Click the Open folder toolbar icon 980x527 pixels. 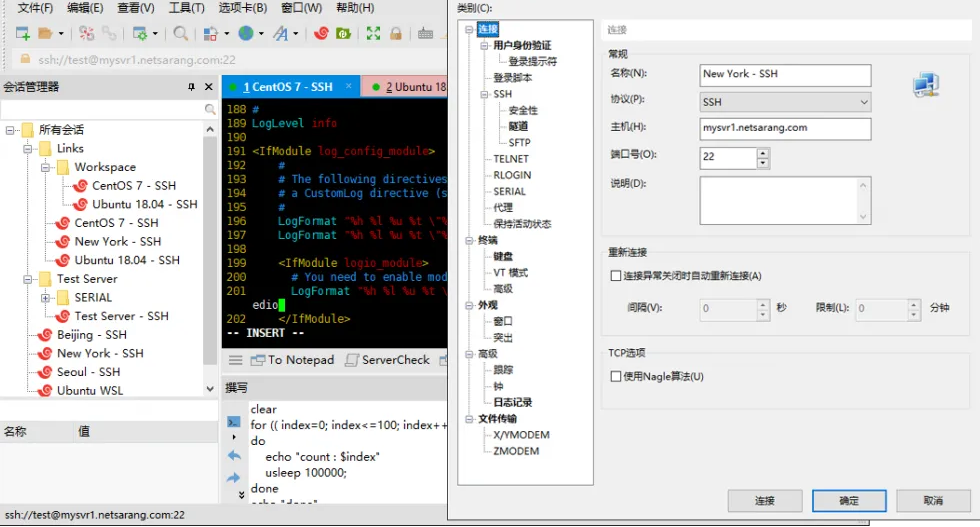(45, 34)
